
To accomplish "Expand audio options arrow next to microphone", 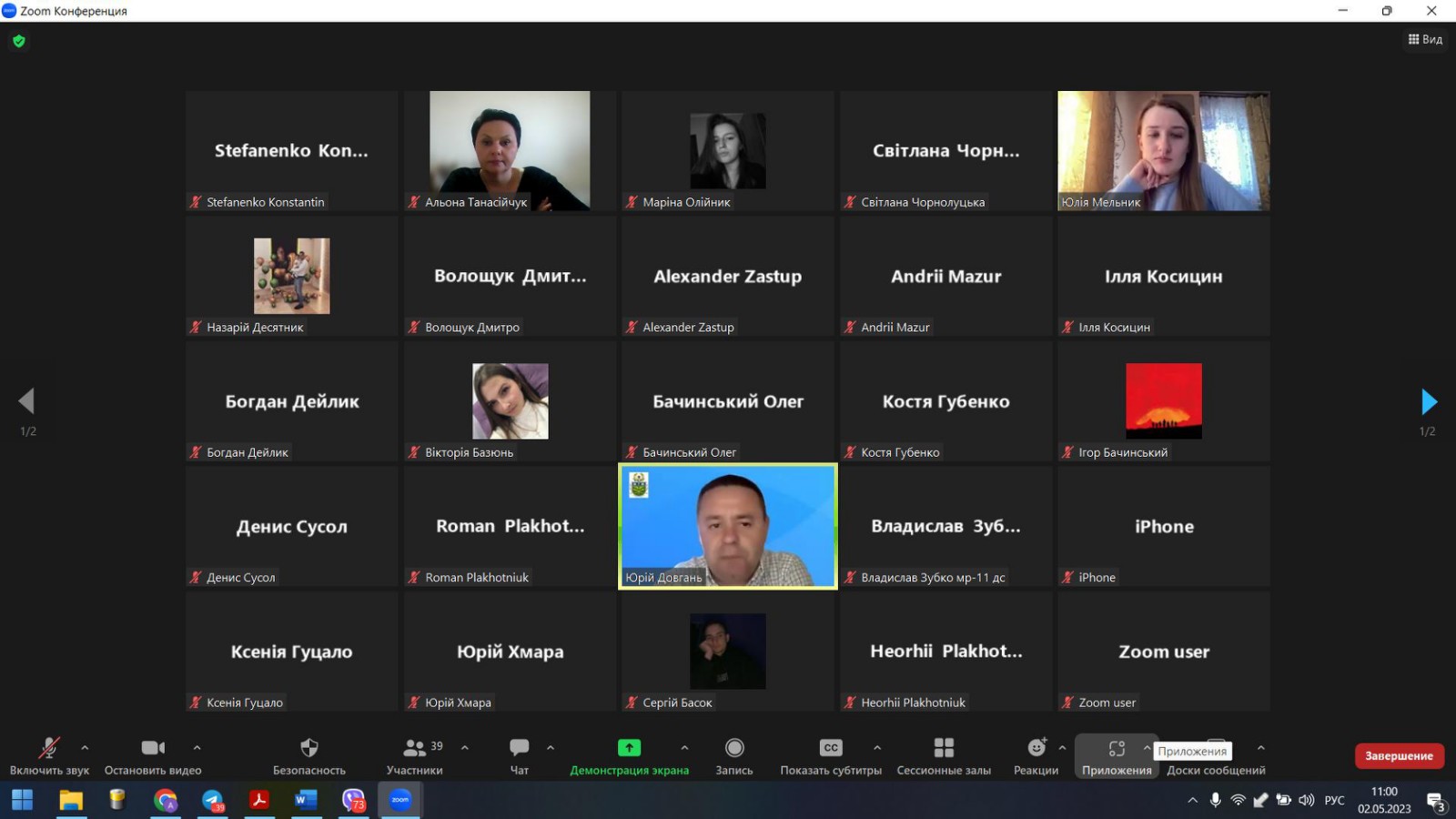I will 85,748.
